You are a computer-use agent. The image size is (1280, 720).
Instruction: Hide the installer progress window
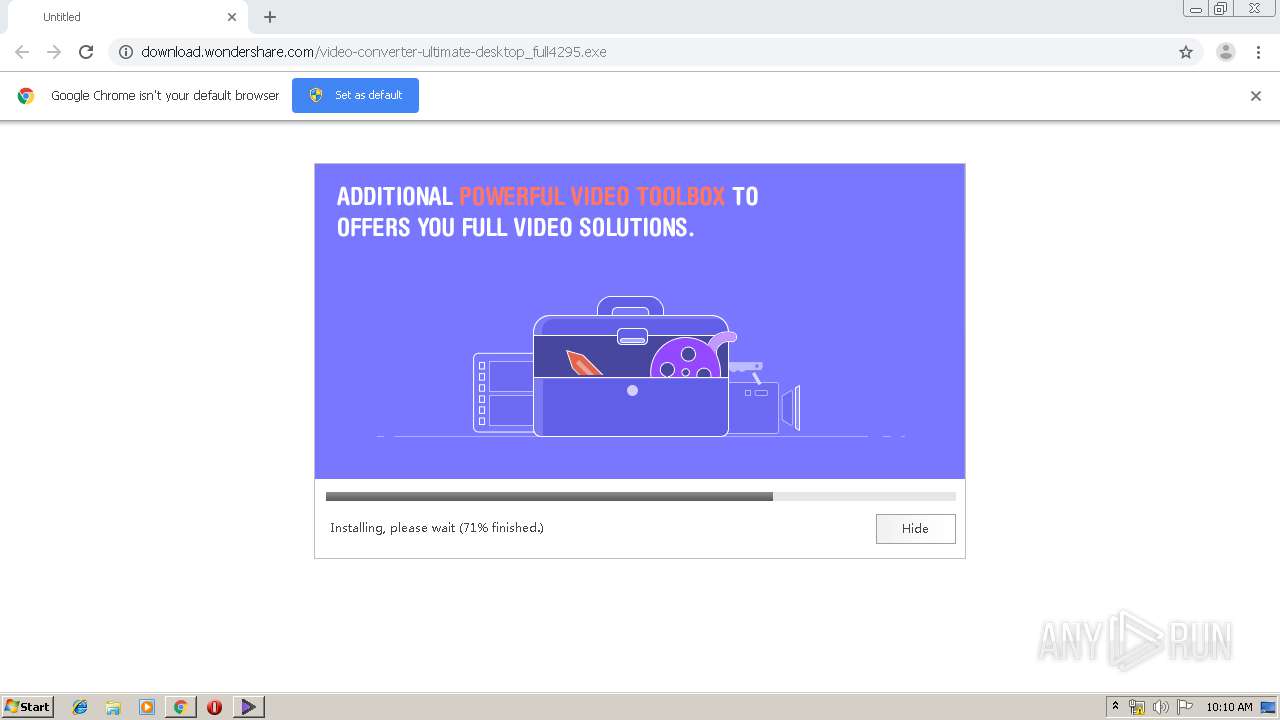tap(915, 528)
